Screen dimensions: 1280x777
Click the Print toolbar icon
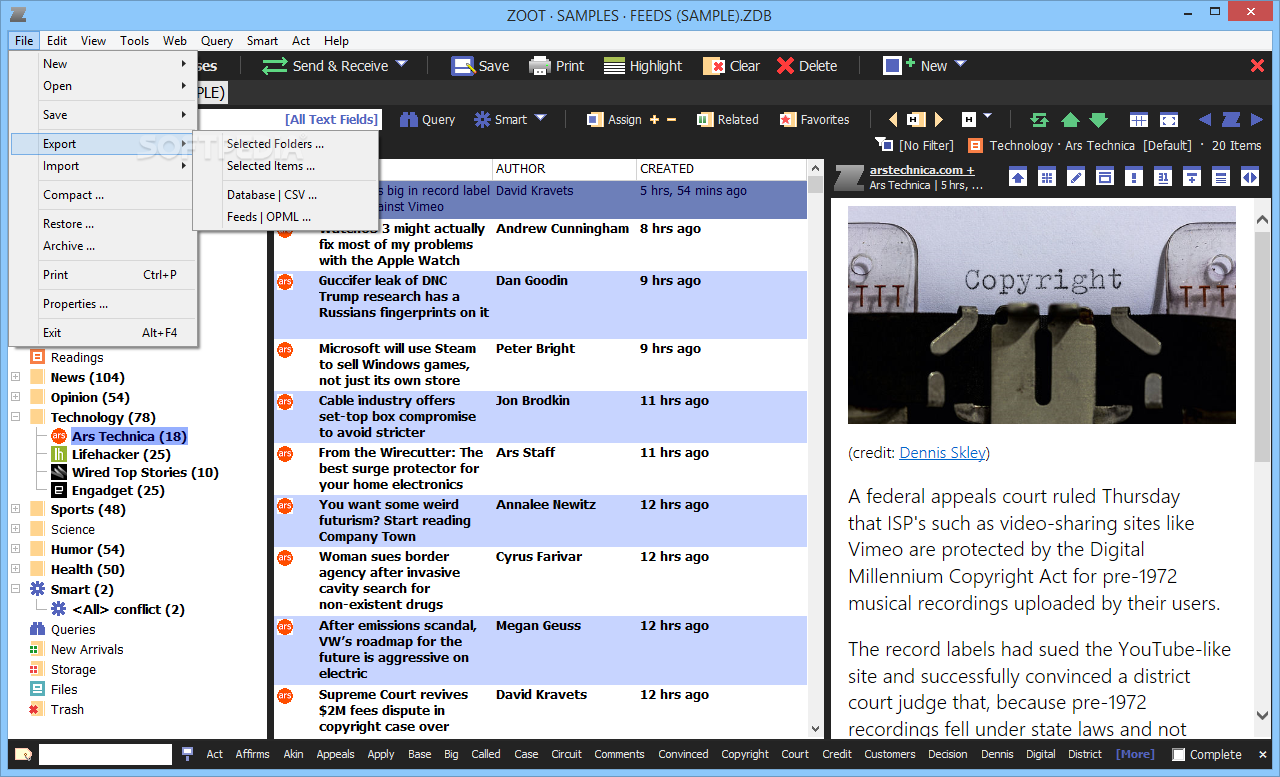(x=540, y=66)
